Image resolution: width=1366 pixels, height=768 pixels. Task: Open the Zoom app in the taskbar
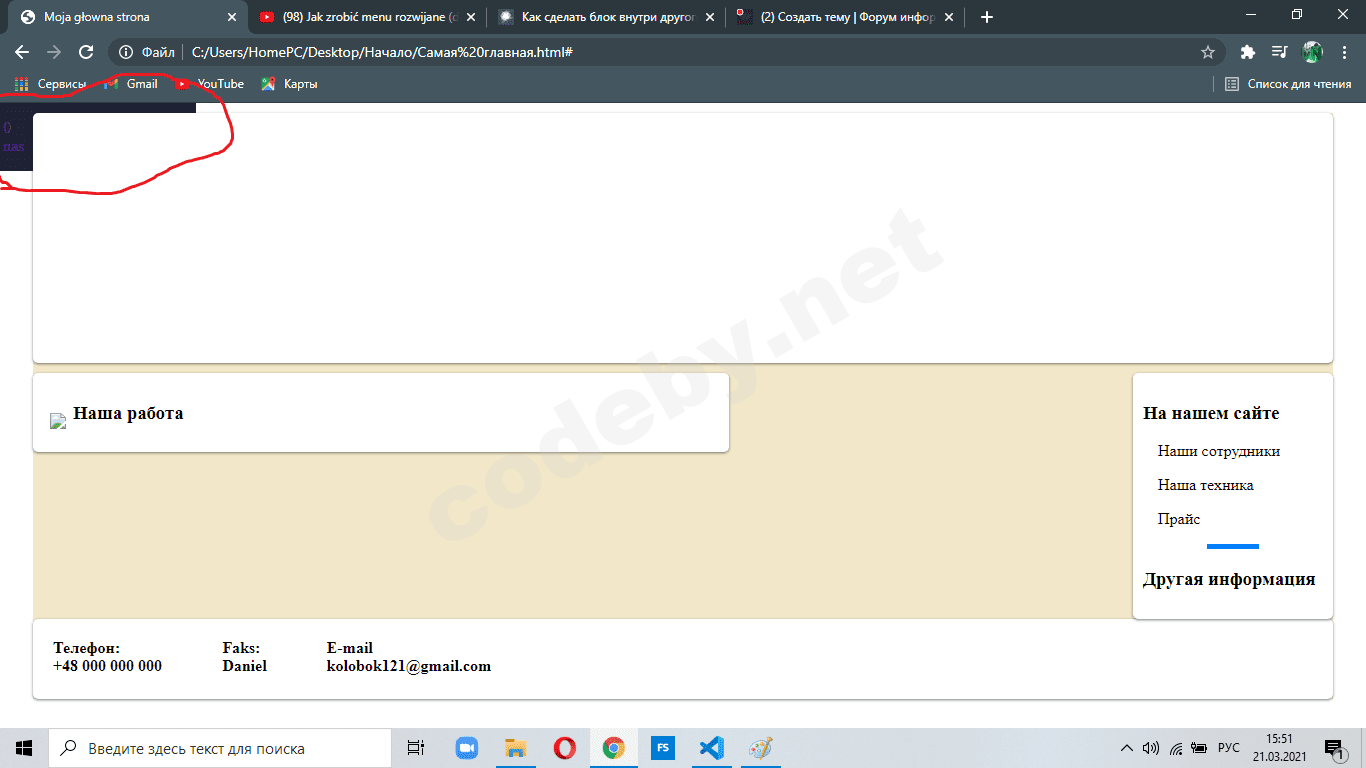(x=466, y=748)
